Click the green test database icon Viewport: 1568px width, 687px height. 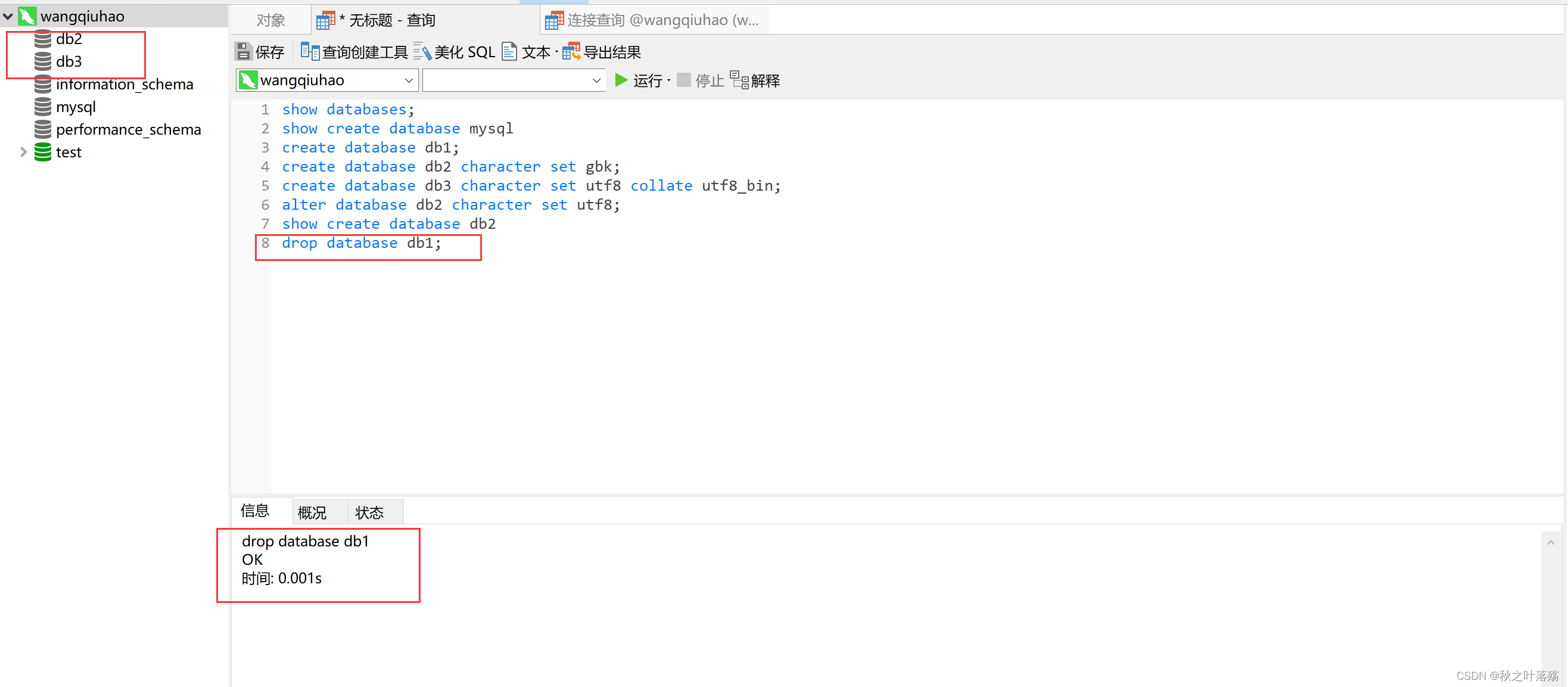click(43, 152)
